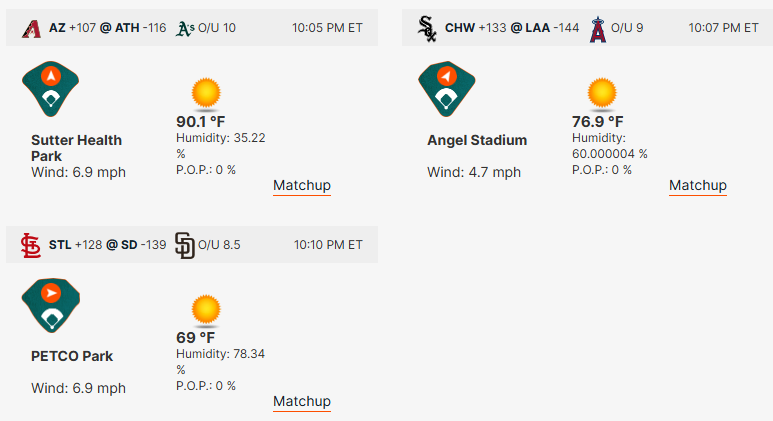Select the STL +128 @ SD -139 header
Screen dimensions: 773x421
tap(107, 245)
